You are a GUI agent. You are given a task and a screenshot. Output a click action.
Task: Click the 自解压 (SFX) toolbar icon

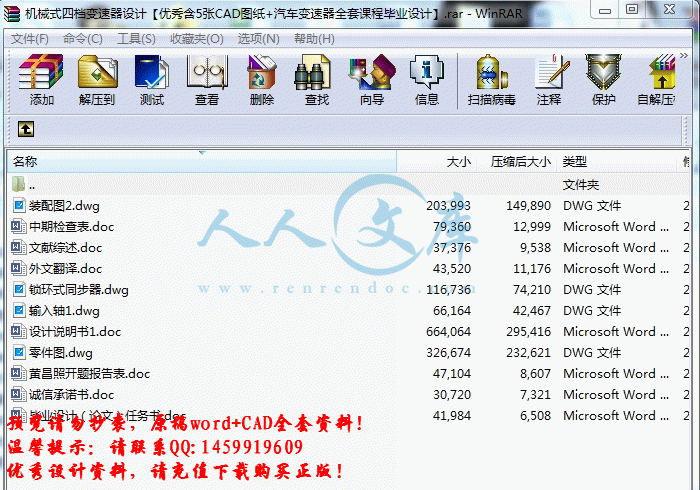(662, 72)
